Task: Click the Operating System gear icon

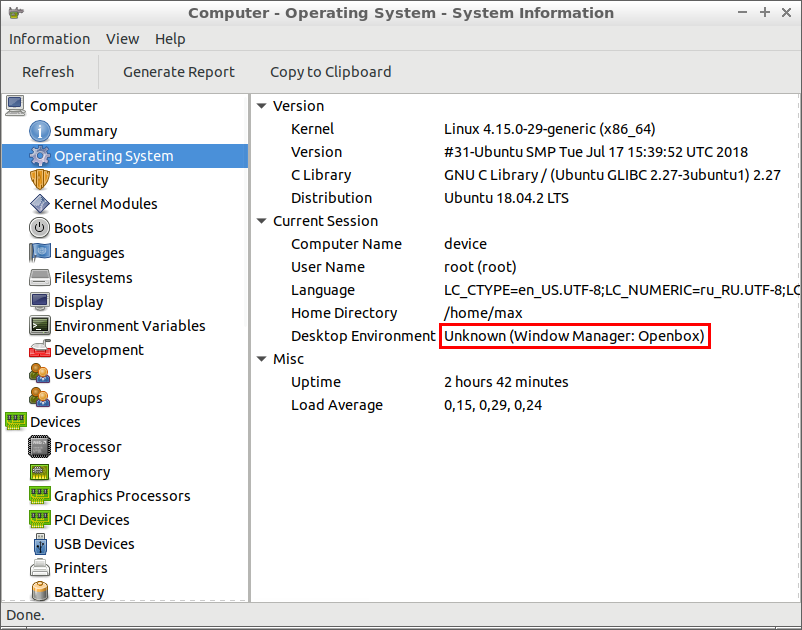Action: pyautogui.click(x=39, y=155)
